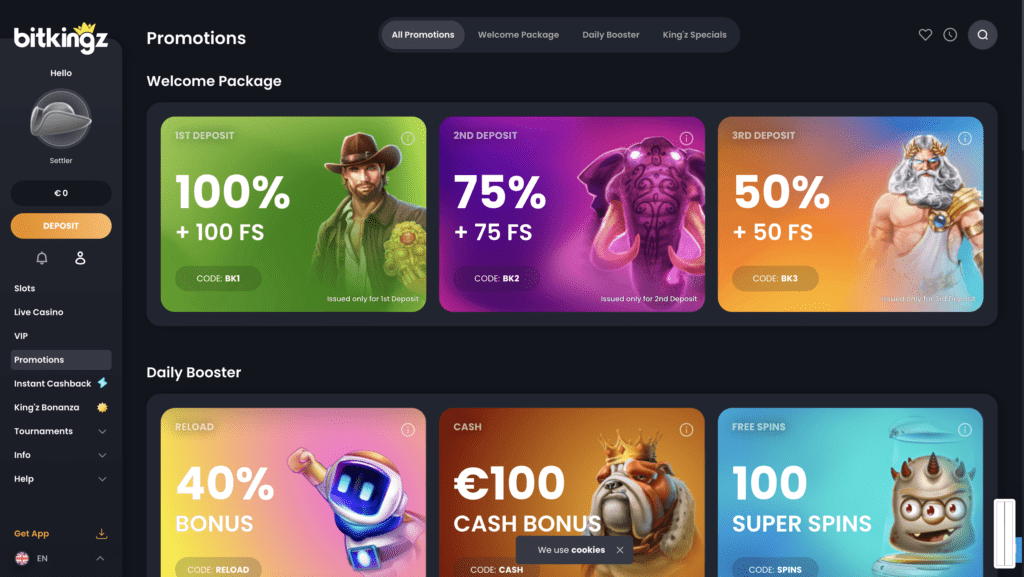Switch to Daily Booster tab
Viewport: 1024px width, 577px height.
(611, 35)
